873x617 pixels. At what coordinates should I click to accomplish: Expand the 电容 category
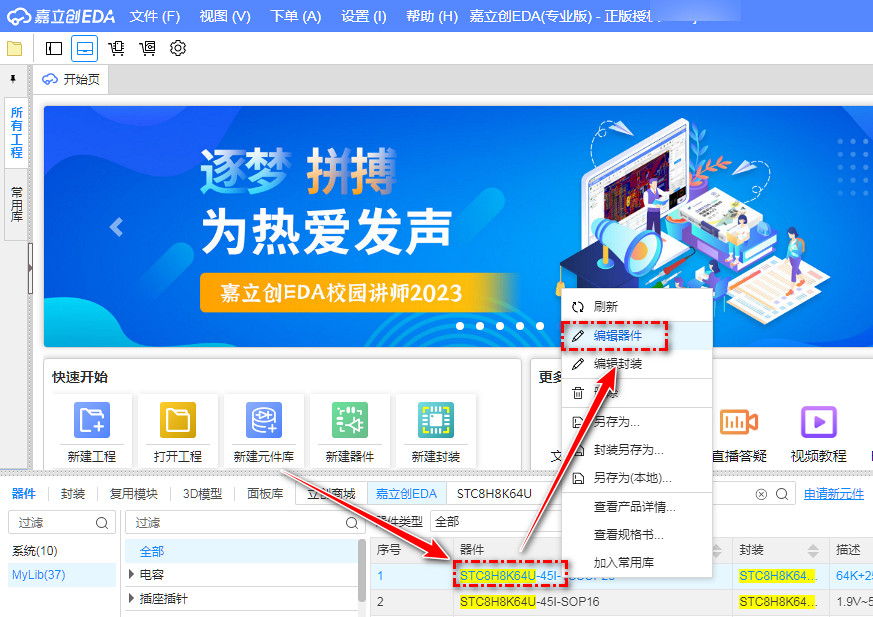coord(131,574)
